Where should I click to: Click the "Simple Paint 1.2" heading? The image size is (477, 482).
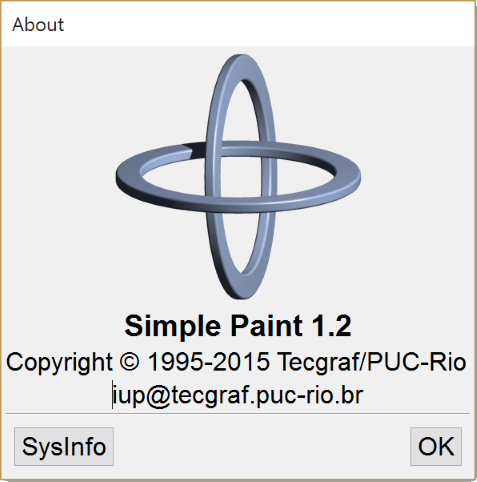(x=238, y=326)
